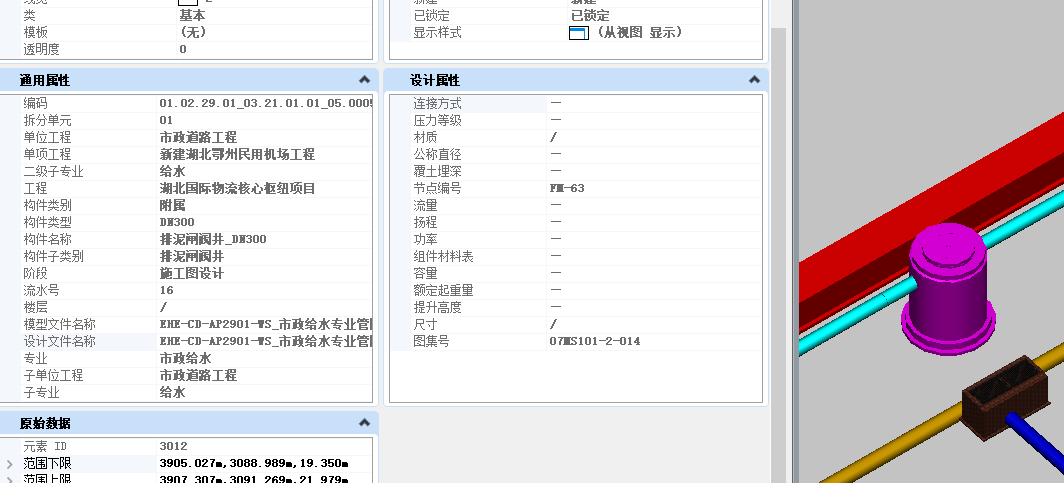
Task: Select the 模型文件名称 value
Action: 265,324
